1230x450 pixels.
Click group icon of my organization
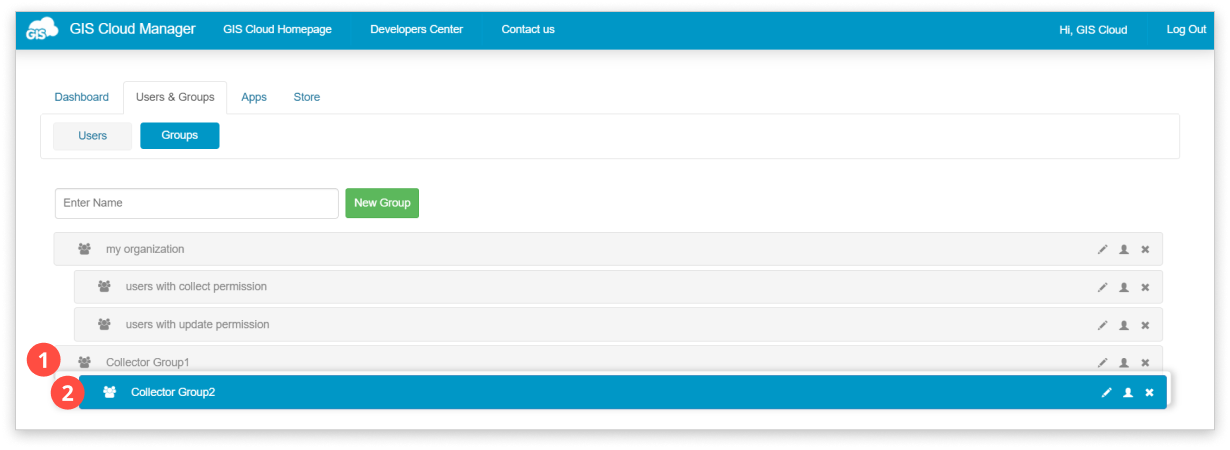[85, 249]
